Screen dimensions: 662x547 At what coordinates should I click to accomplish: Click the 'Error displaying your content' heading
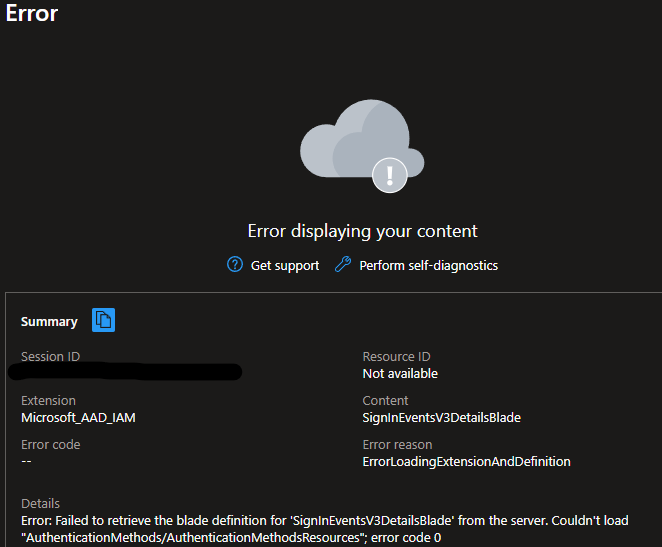pos(363,231)
